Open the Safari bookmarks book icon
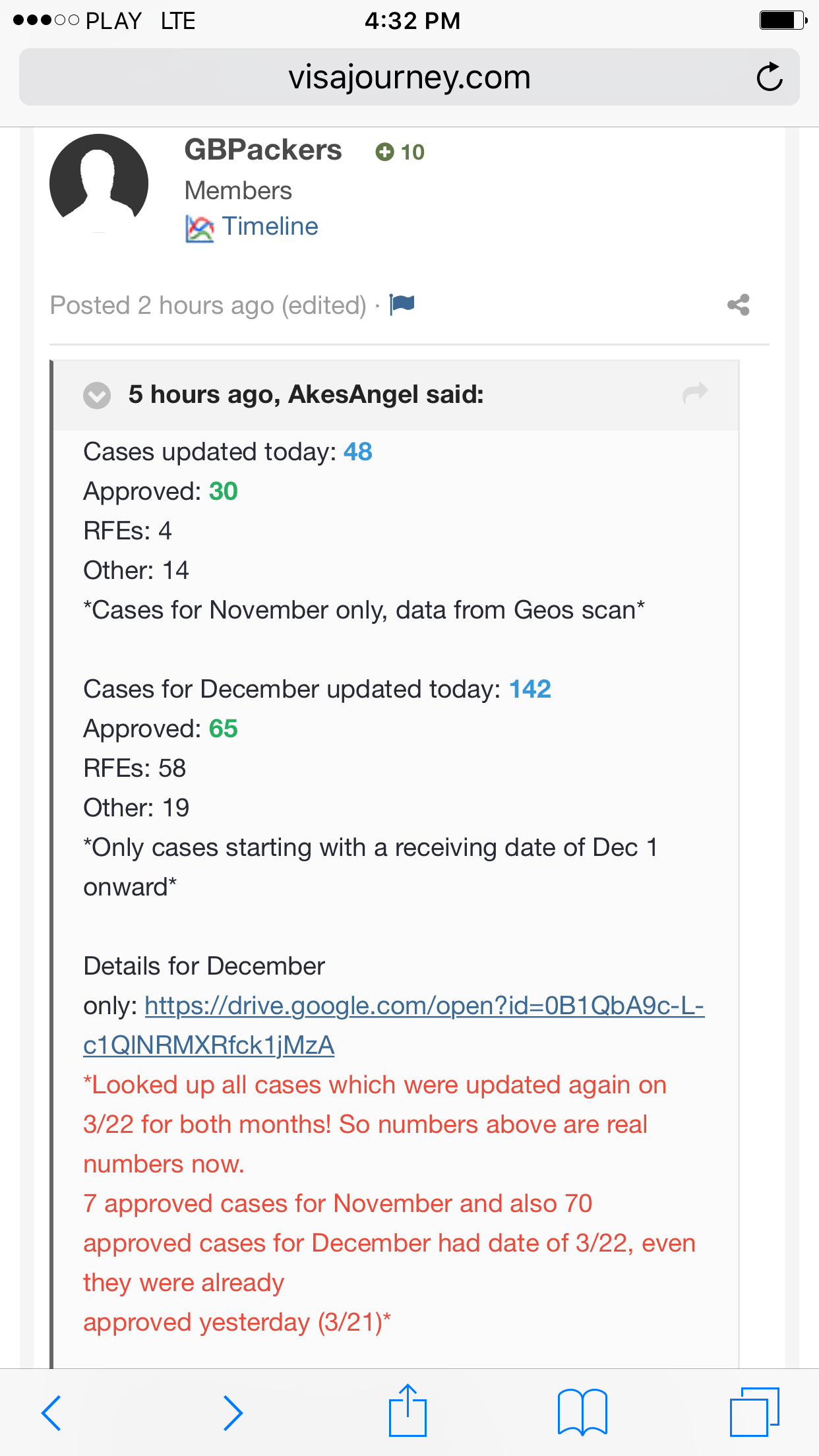This screenshot has width=819, height=1456. pyautogui.click(x=582, y=1412)
